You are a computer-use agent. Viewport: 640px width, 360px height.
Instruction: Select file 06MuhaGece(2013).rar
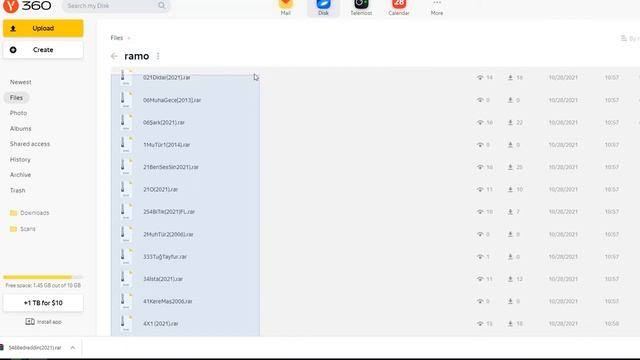(172, 100)
